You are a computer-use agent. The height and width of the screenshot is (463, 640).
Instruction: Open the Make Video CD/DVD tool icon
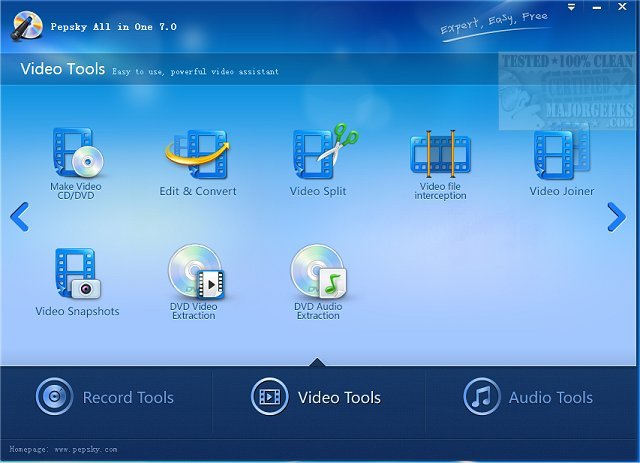(77, 153)
